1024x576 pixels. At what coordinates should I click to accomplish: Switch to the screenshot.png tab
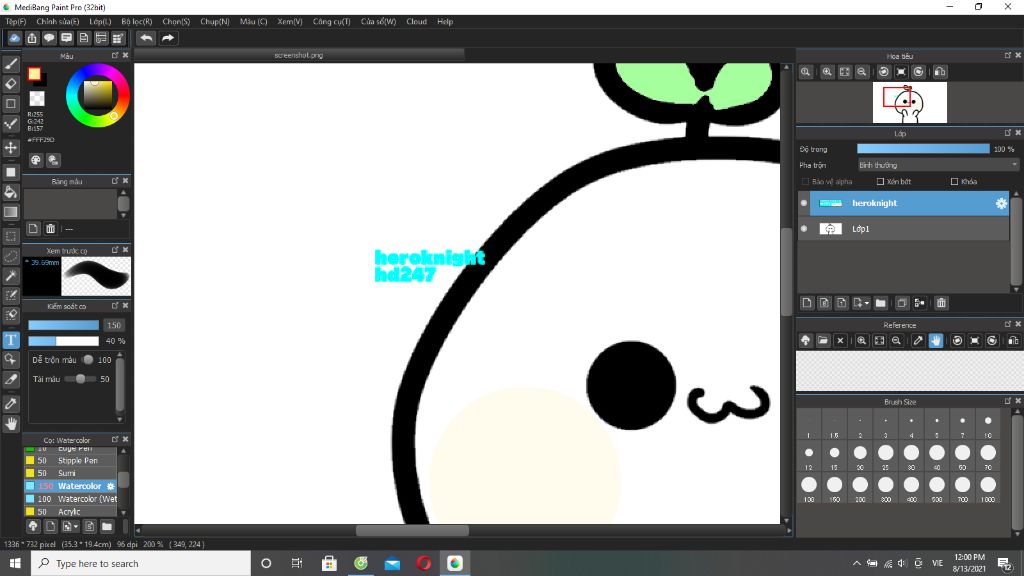click(299, 56)
